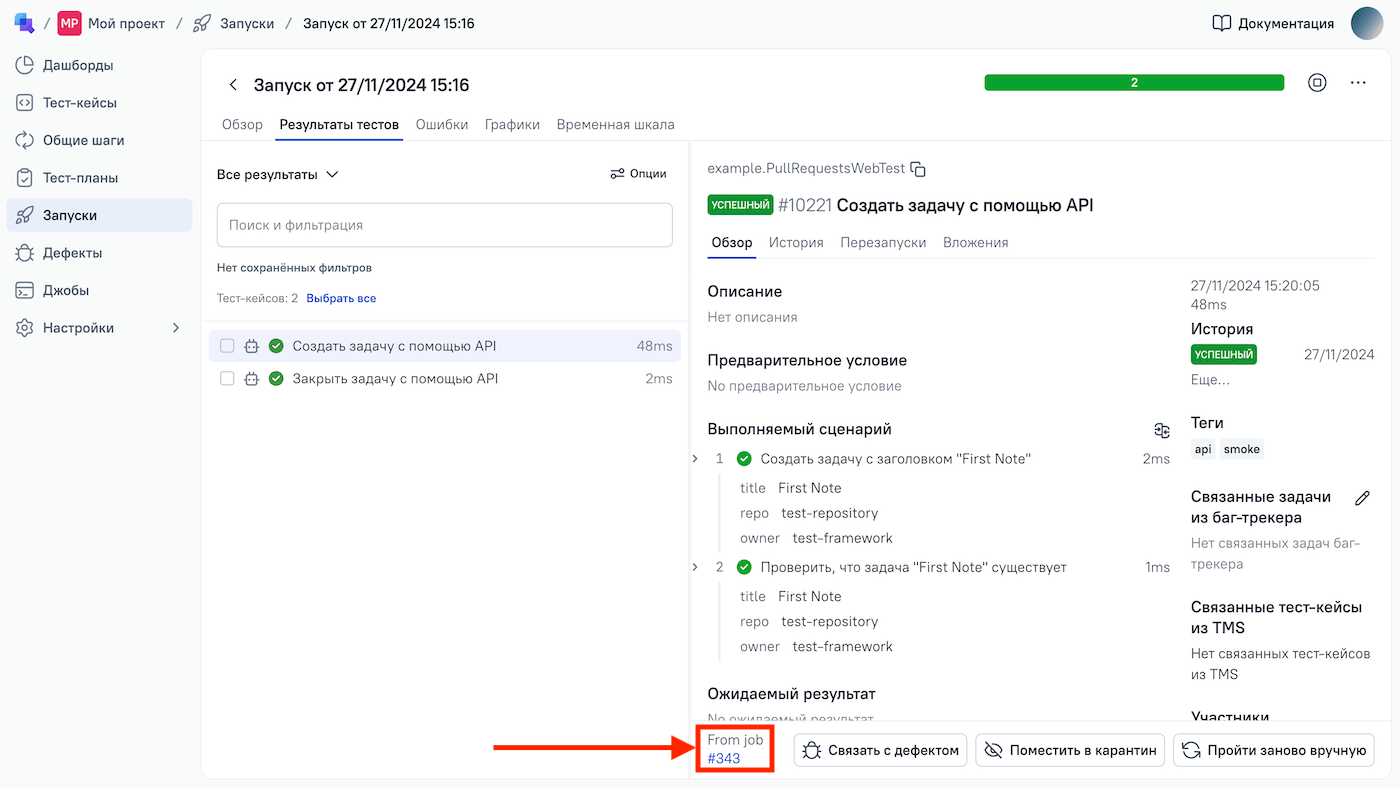Click the scenario view icon beside Выполняемый сценарий
This screenshot has width=1400, height=788.
click(1161, 430)
